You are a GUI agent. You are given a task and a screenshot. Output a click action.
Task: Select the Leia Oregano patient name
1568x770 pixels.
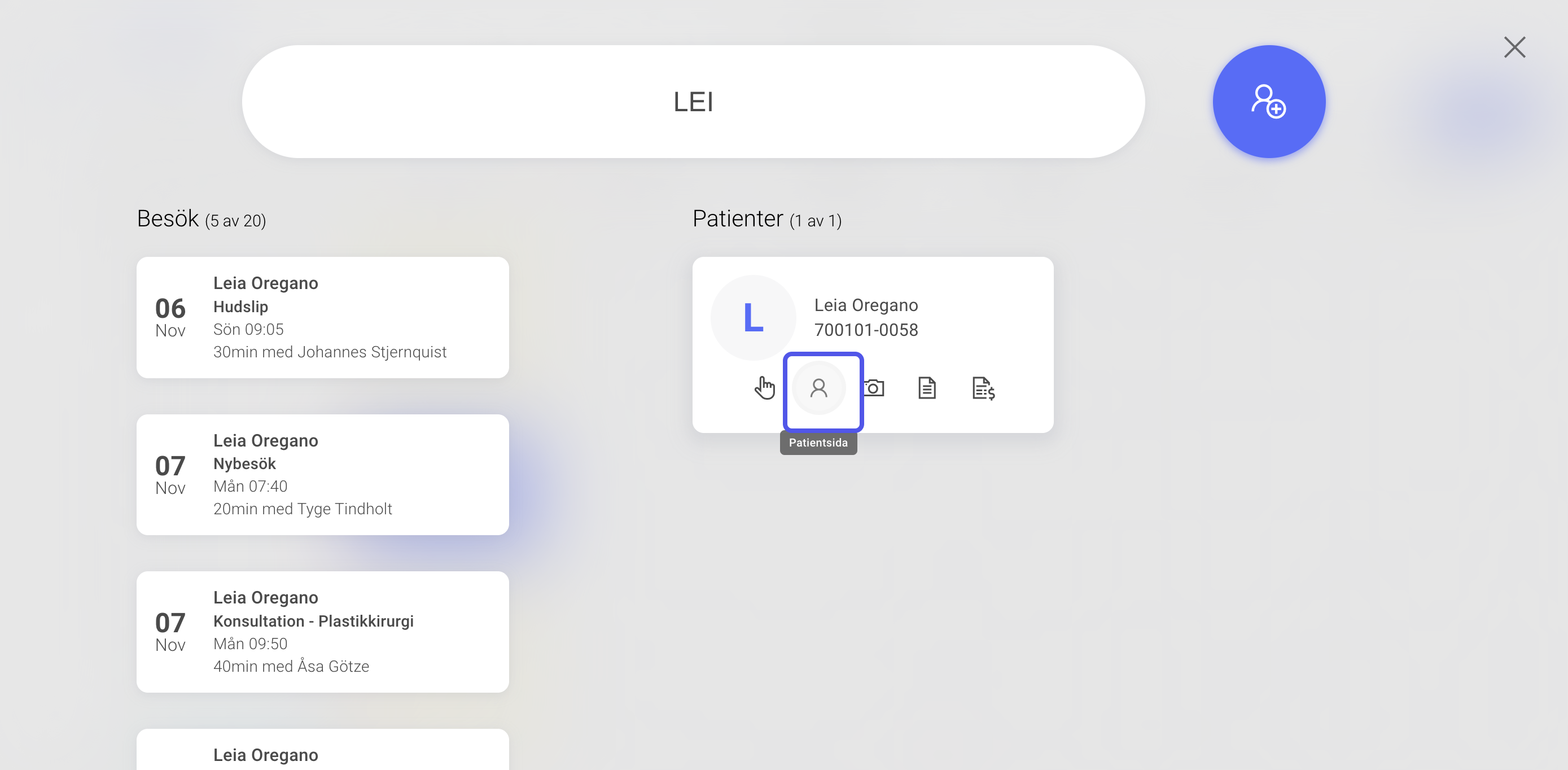(x=866, y=305)
